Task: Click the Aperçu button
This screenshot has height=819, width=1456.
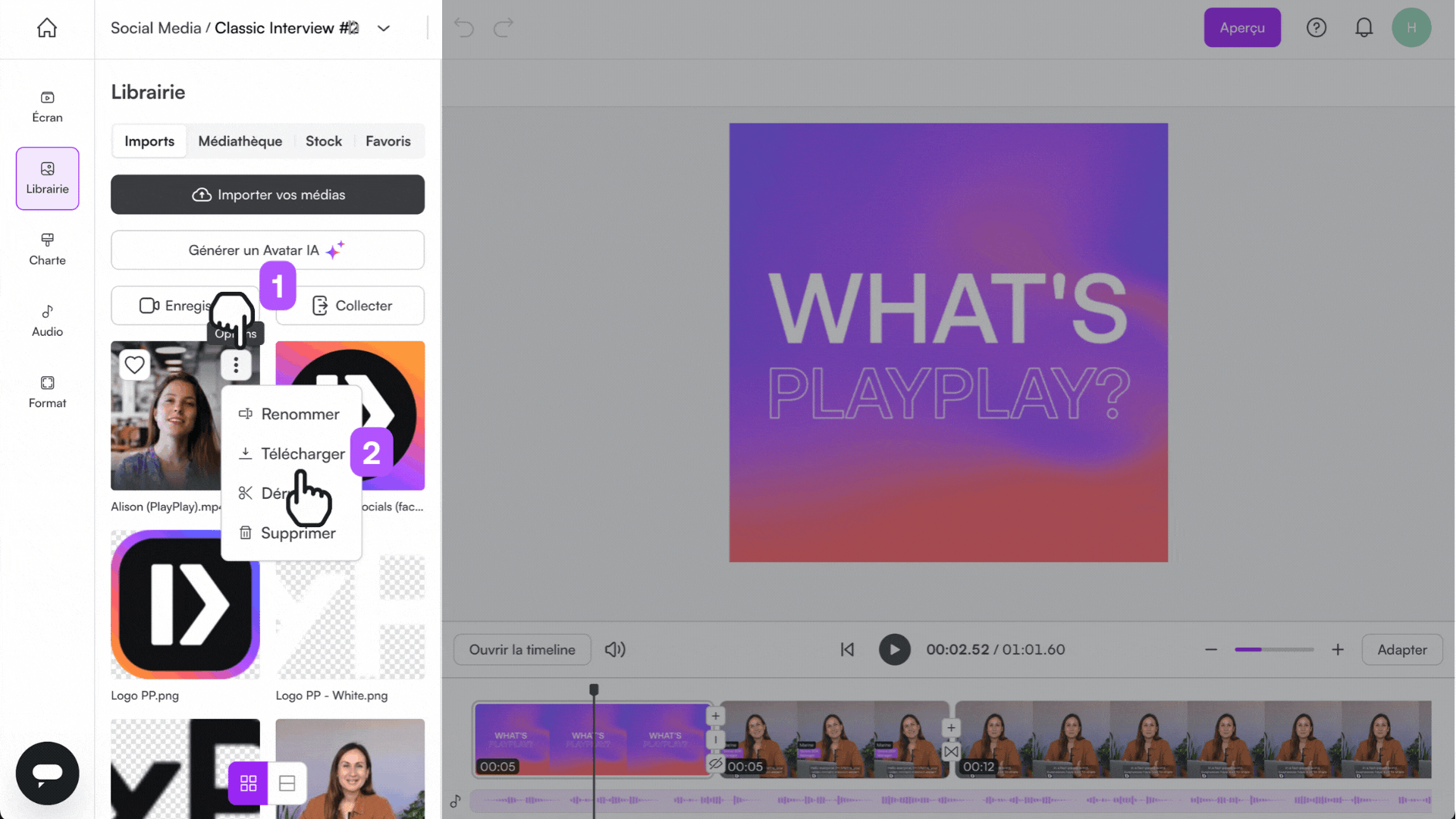Action: tap(1242, 27)
